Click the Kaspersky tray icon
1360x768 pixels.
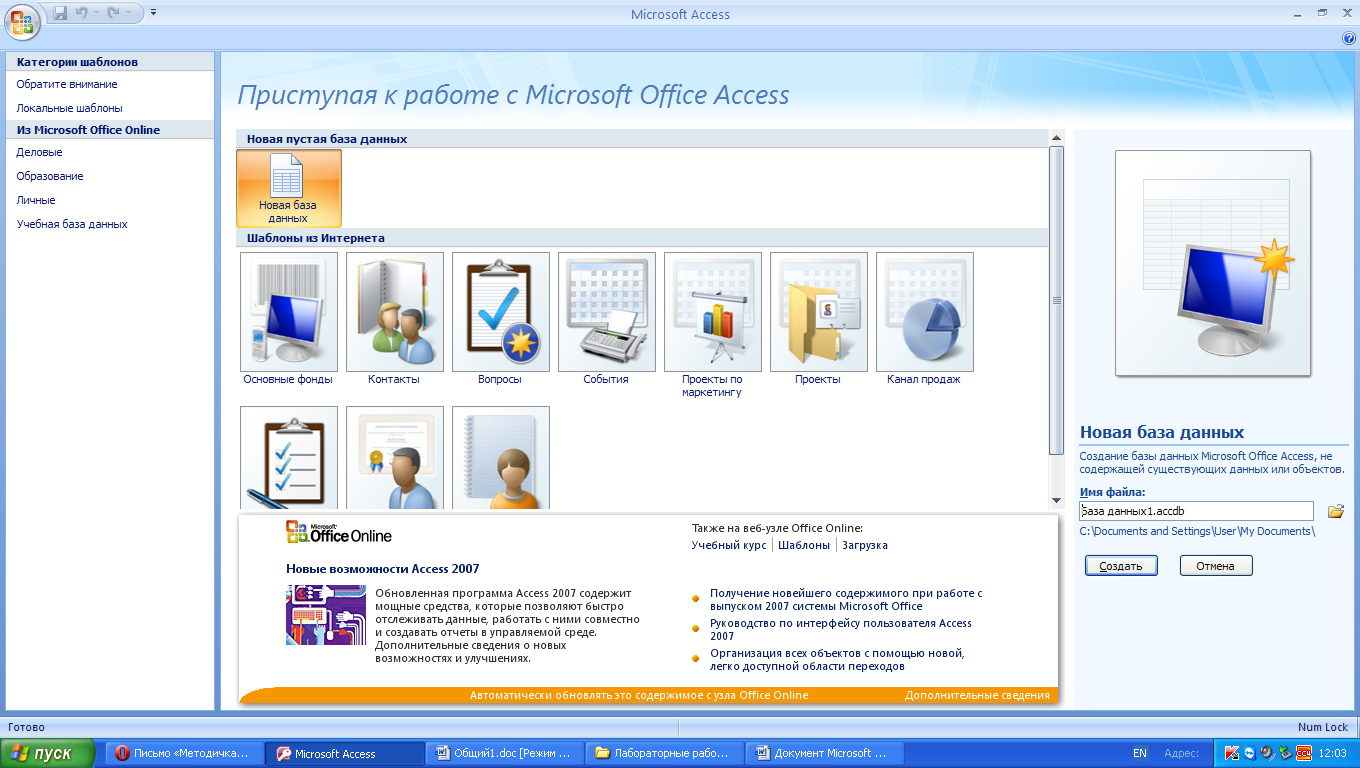pos(1232,753)
